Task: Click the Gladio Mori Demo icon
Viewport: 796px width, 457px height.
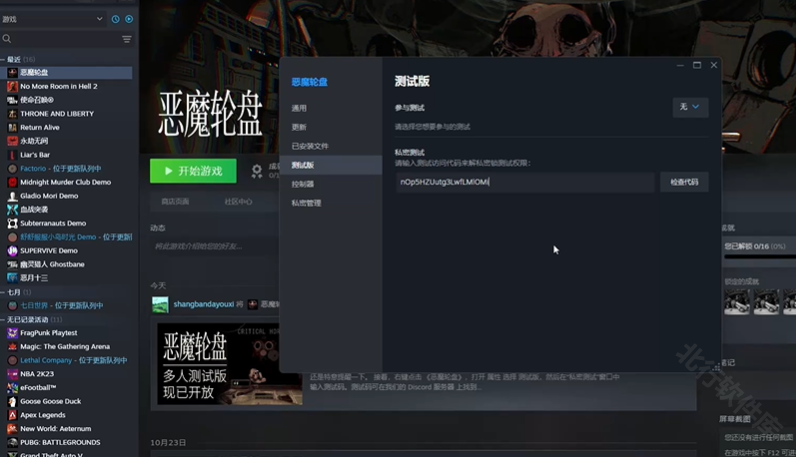Action: pyautogui.click(x=12, y=196)
